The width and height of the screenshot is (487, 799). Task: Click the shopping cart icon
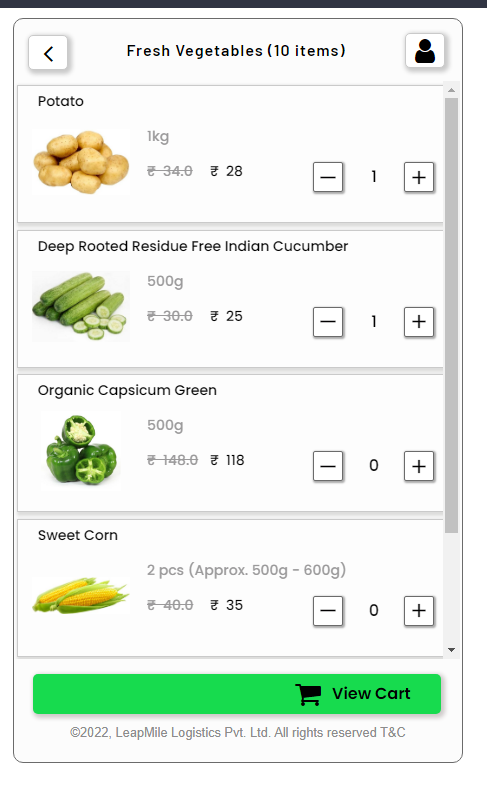(x=308, y=694)
